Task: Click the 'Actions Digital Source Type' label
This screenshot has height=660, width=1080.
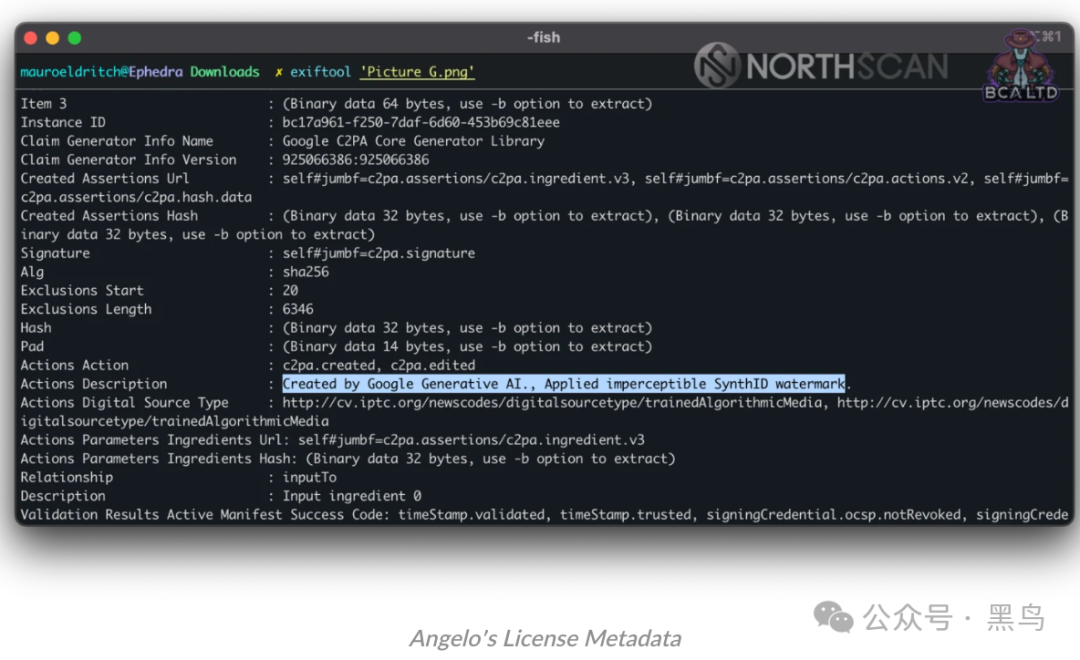Action: click(x=124, y=402)
